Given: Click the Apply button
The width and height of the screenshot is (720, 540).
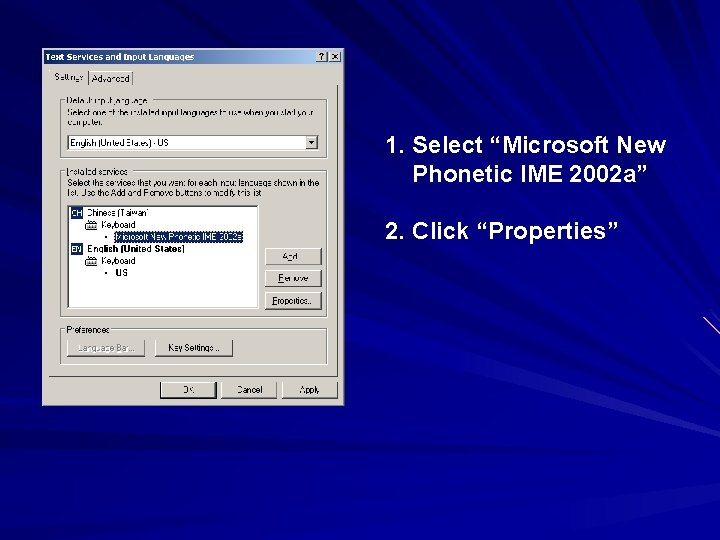Looking at the screenshot, I should pyautogui.click(x=309, y=390).
